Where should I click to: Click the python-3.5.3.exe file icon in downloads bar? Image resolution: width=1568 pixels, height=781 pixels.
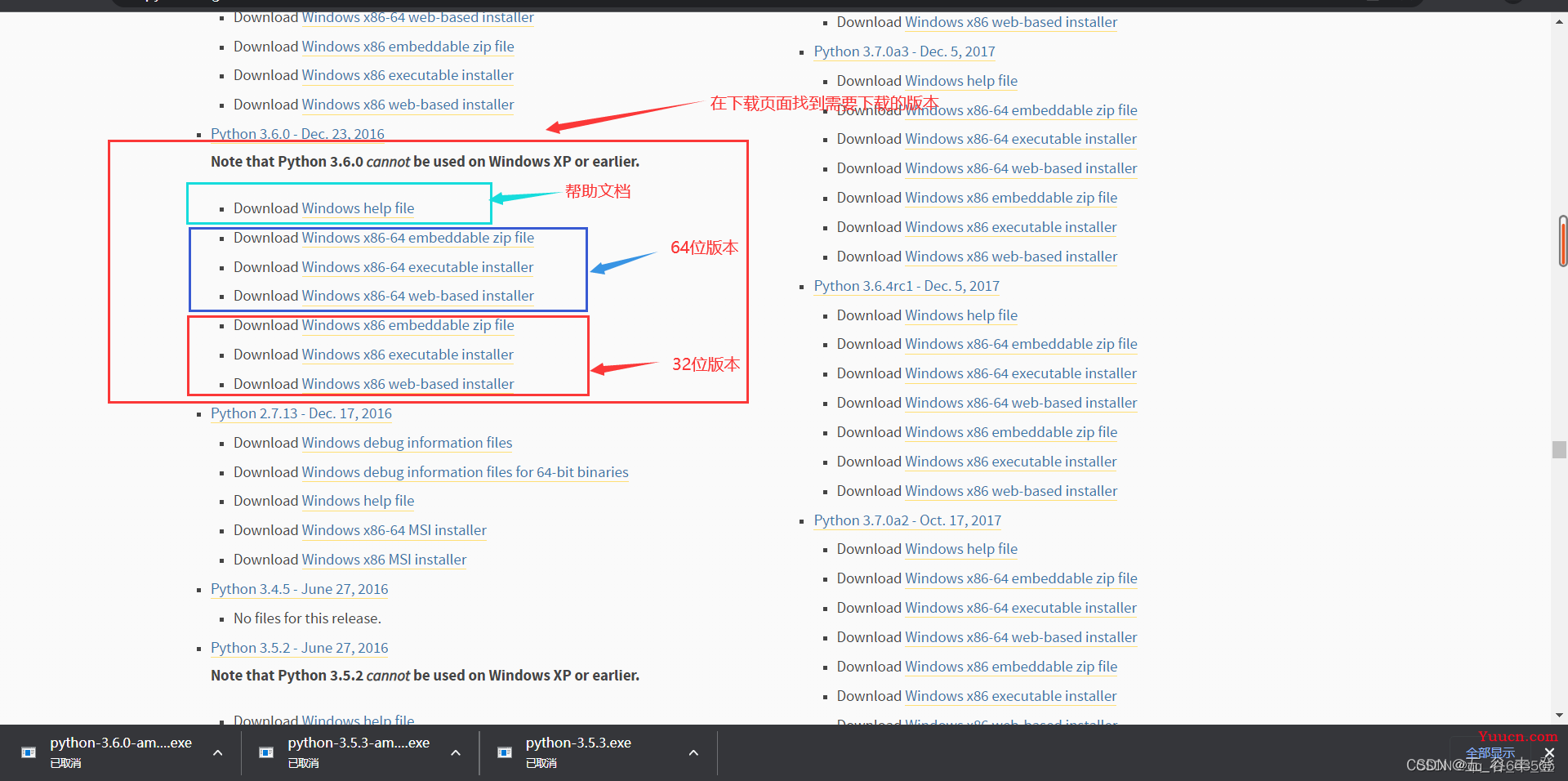point(505,752)
